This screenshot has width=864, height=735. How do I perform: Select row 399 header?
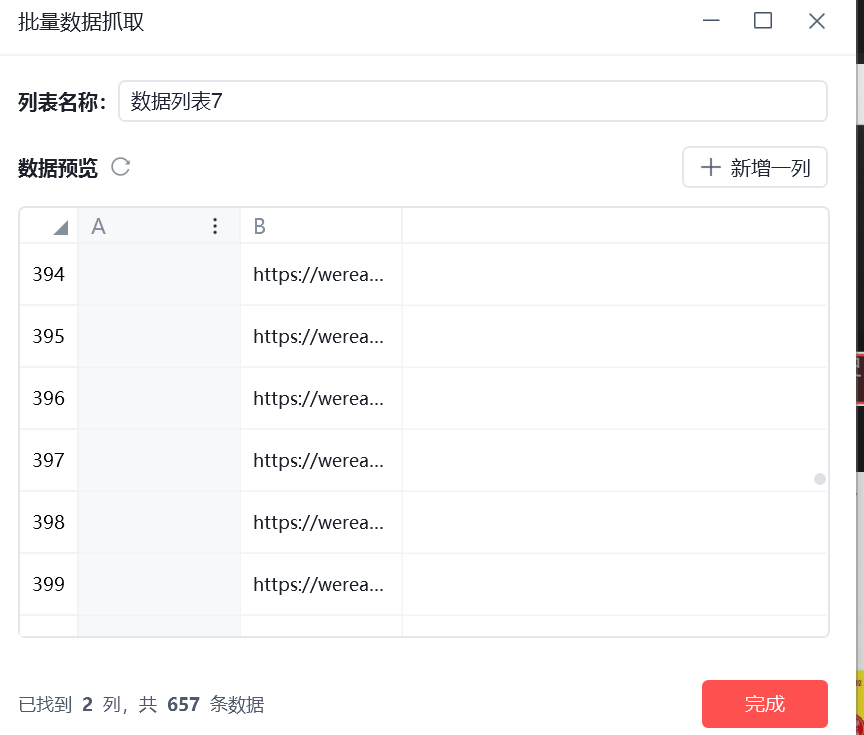(48, 584)
